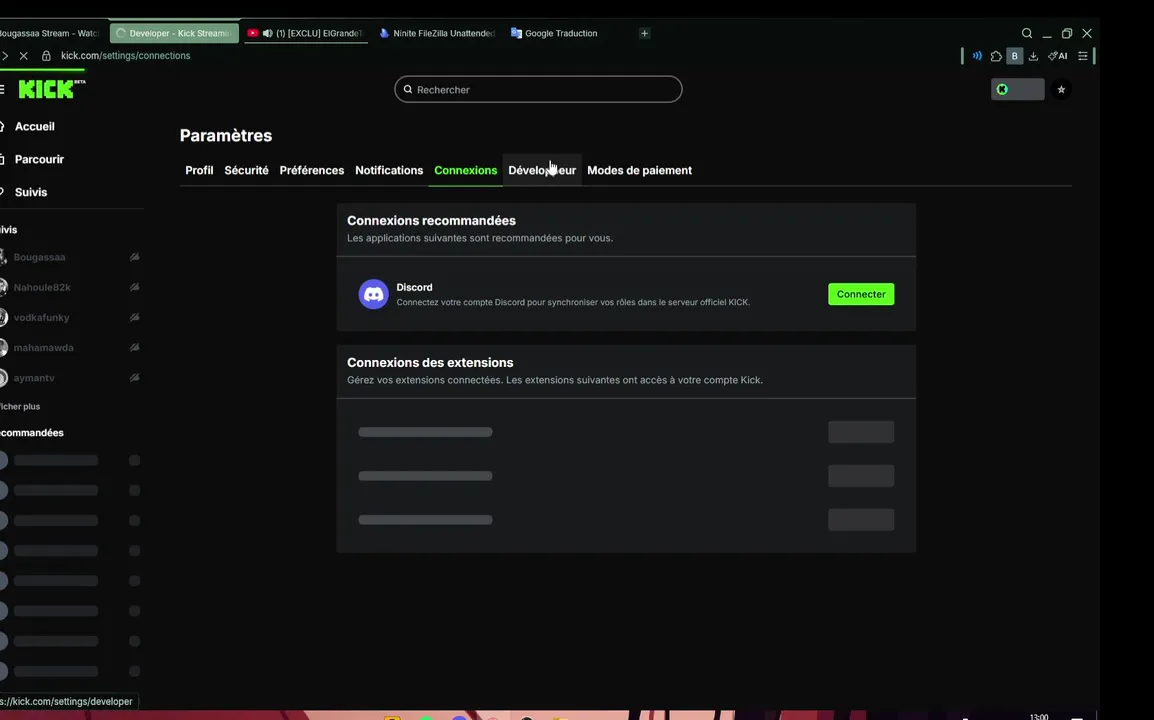Image resolution: width=1154 pixels, height=720 pixels.
Task: Open the Kick account avatar menu
Action: pyautogui.click(x=1017, y=89)
